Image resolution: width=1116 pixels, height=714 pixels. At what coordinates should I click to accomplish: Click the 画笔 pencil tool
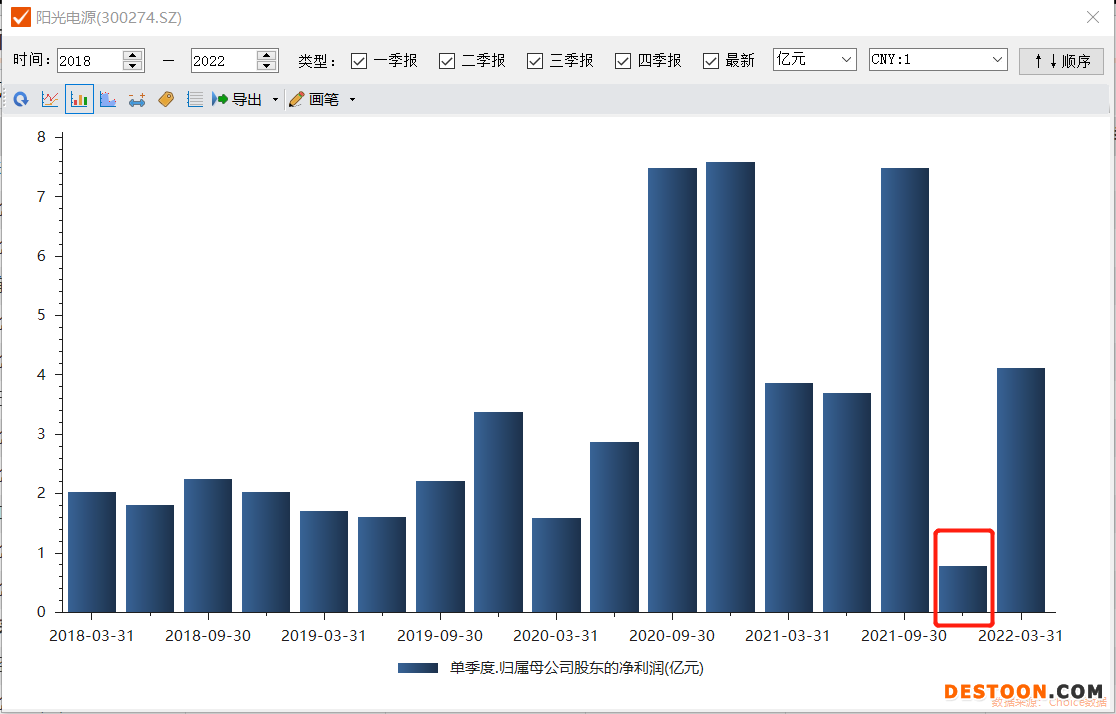click(315, 100)
